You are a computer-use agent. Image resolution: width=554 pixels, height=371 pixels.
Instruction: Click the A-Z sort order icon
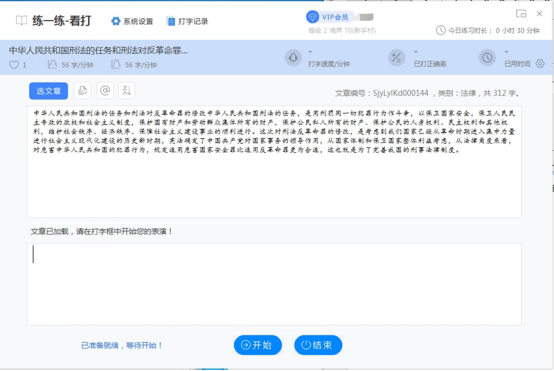(126, 91)
